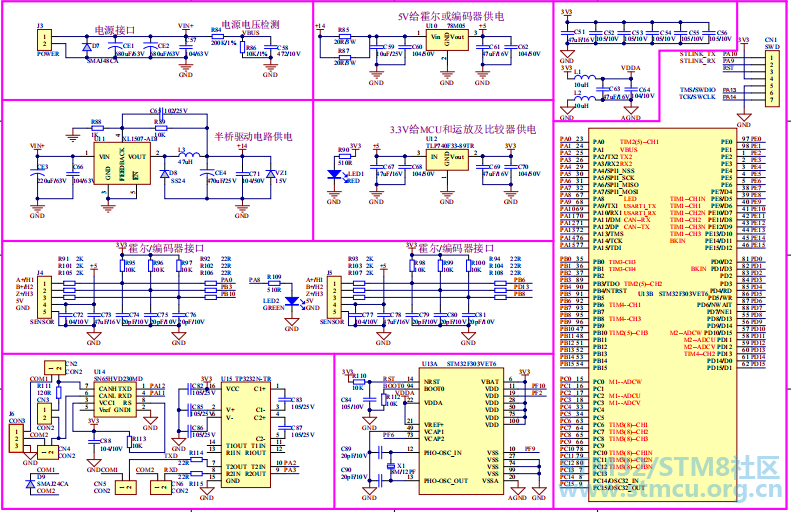791x512 pixels.
Task: Select the U12 TLP740F33 regulator chip
Action: [x=447, y=160]
